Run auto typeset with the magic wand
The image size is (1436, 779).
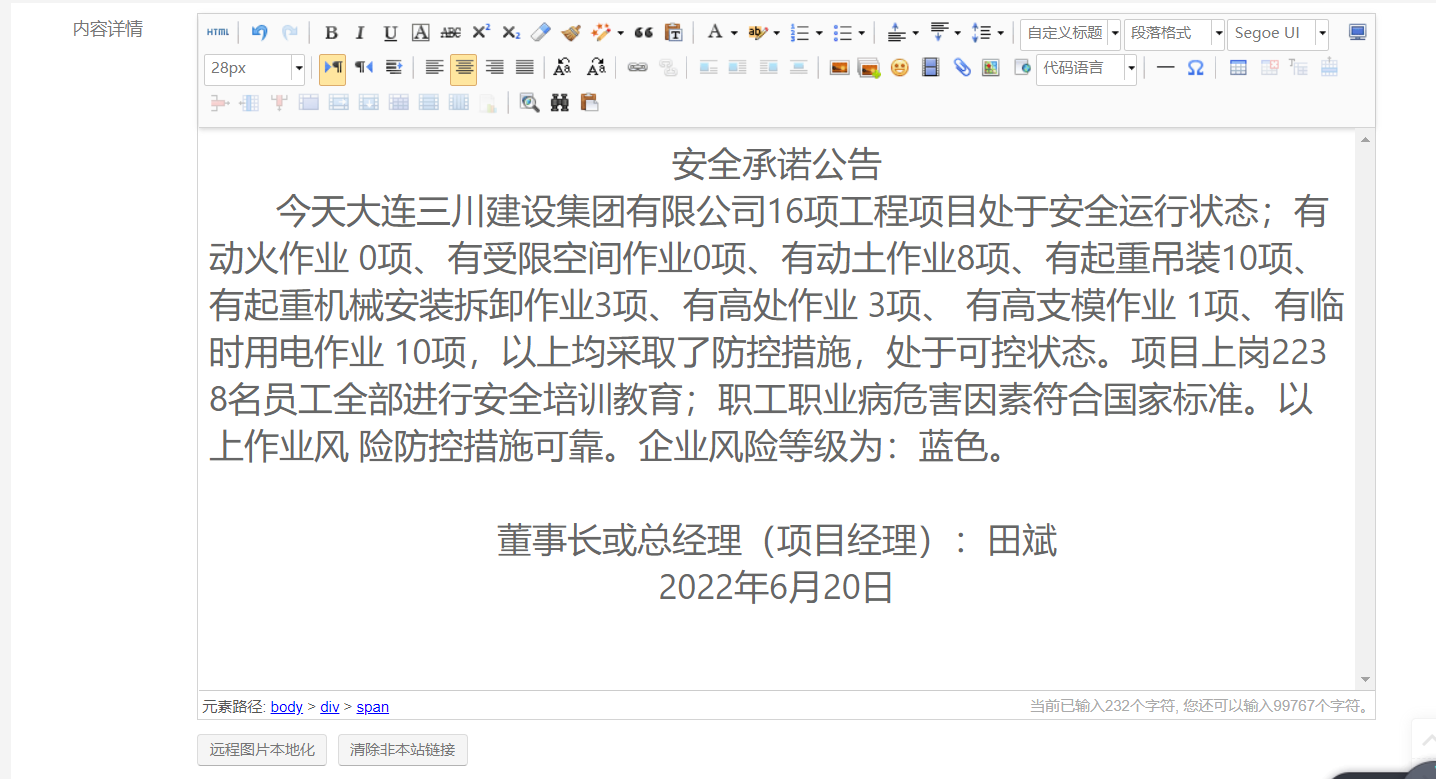pyautogui.click(x=600, y=33)
